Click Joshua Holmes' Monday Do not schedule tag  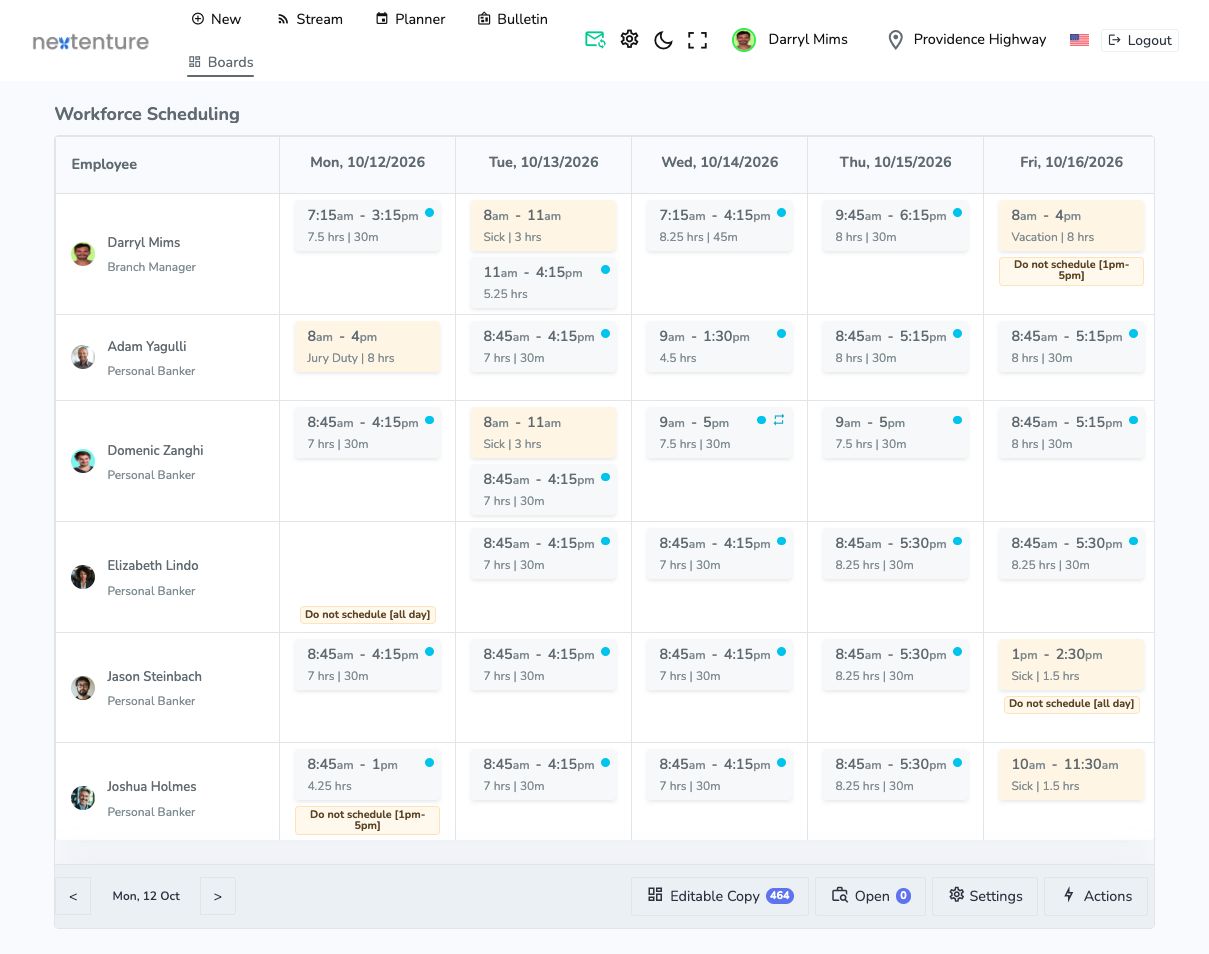(x=367, y=820)
